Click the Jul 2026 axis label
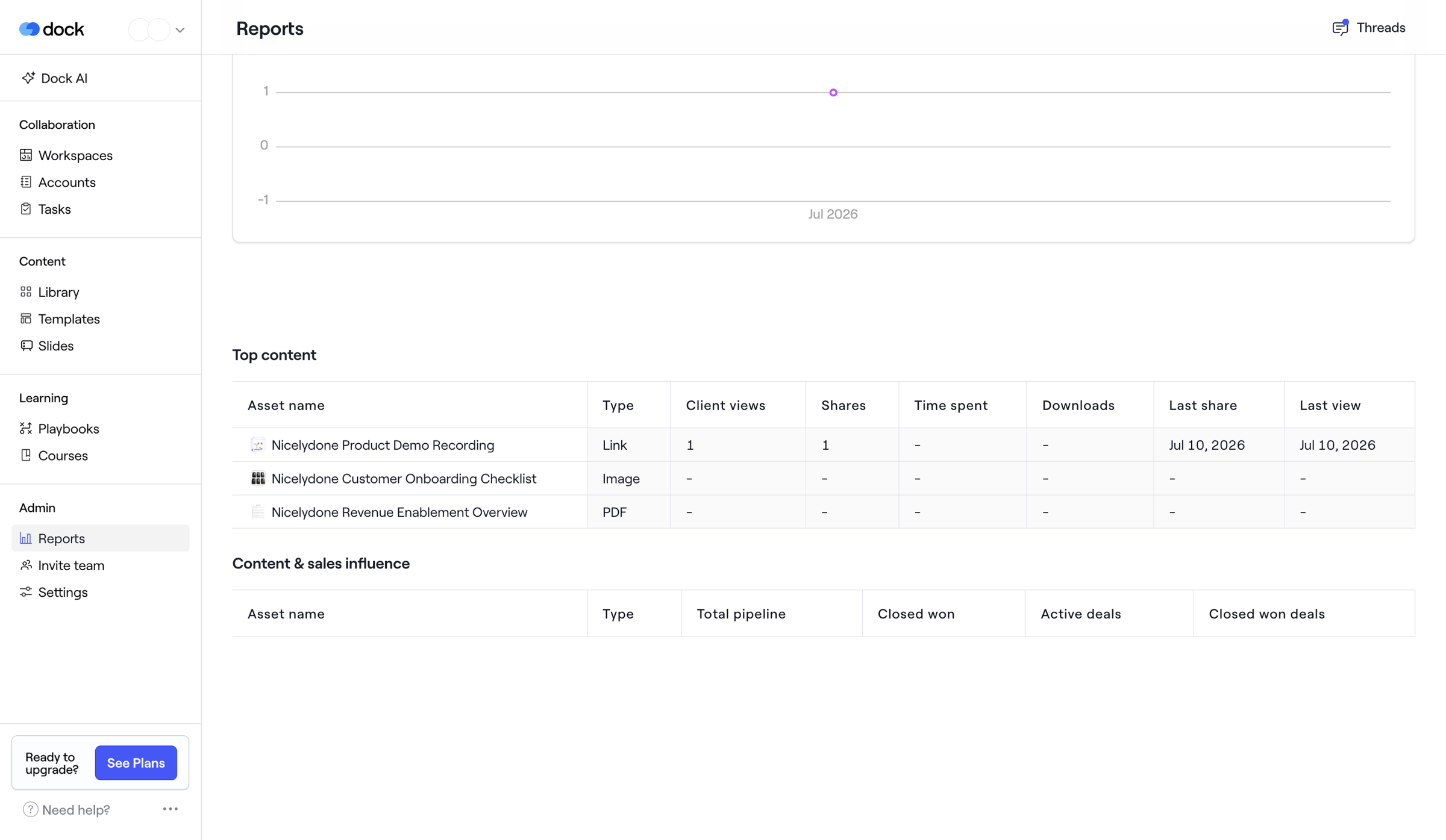The width and height of the screenshot is (1446, 840). point(833,214)
